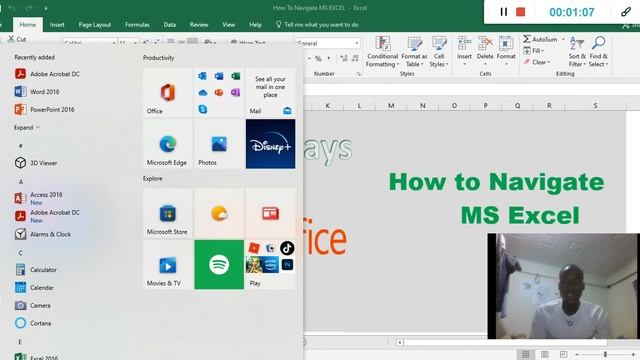640x360 pixels.
Task: Expand the Recently added list
Action: [27, 127]
